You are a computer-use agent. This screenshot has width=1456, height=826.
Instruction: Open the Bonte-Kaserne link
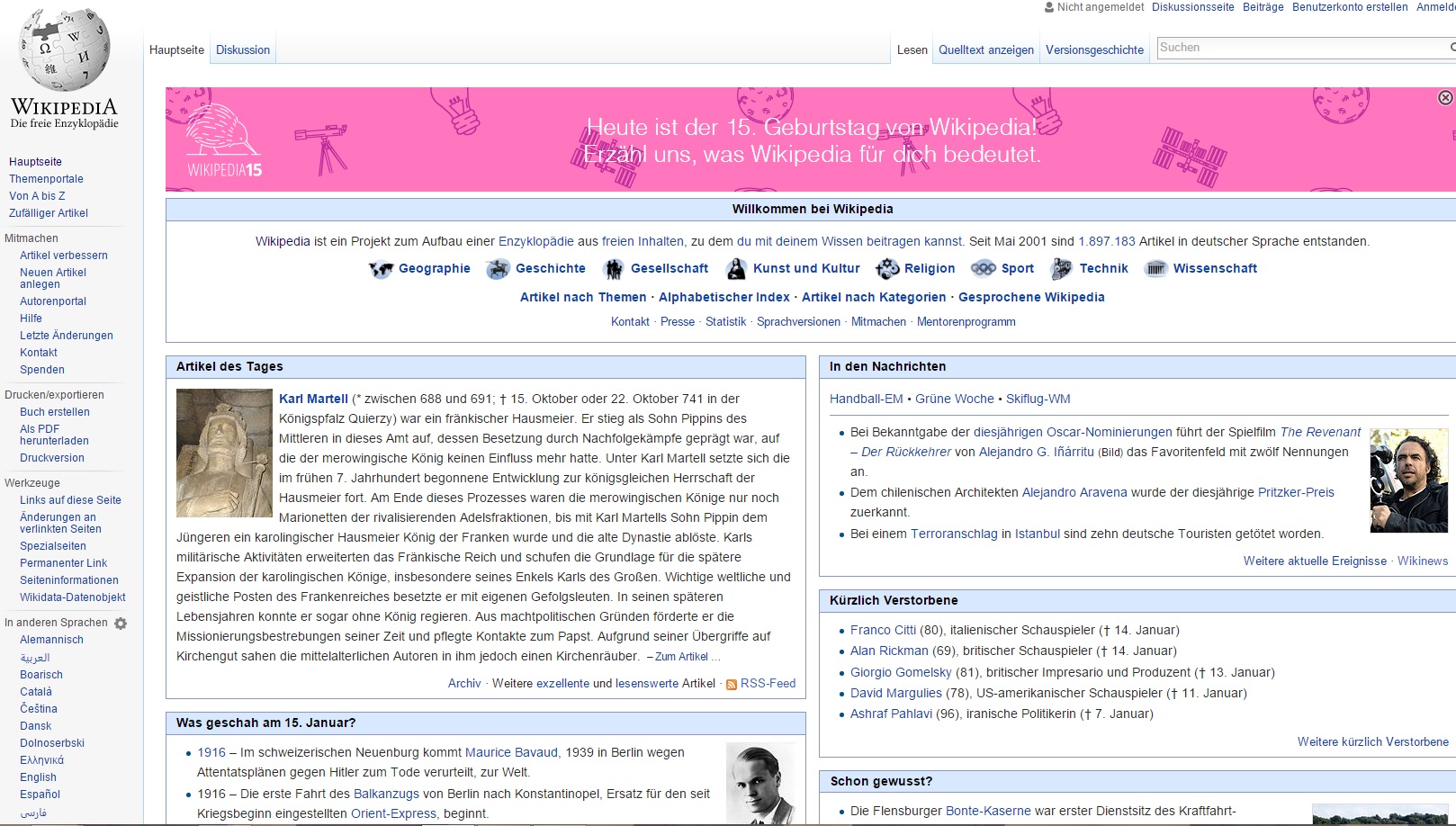pos(988,811)
